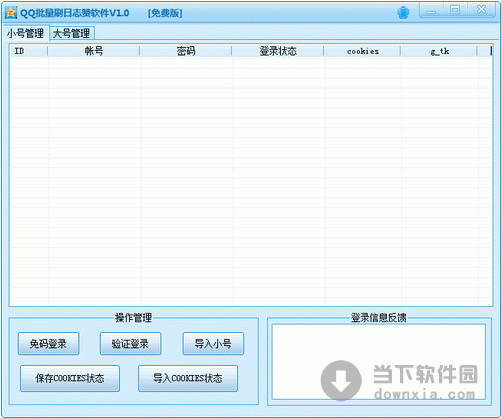Switch to the 大号管理 tab
501x418 pixels.
pyautogui.click(x=71, y=33)
